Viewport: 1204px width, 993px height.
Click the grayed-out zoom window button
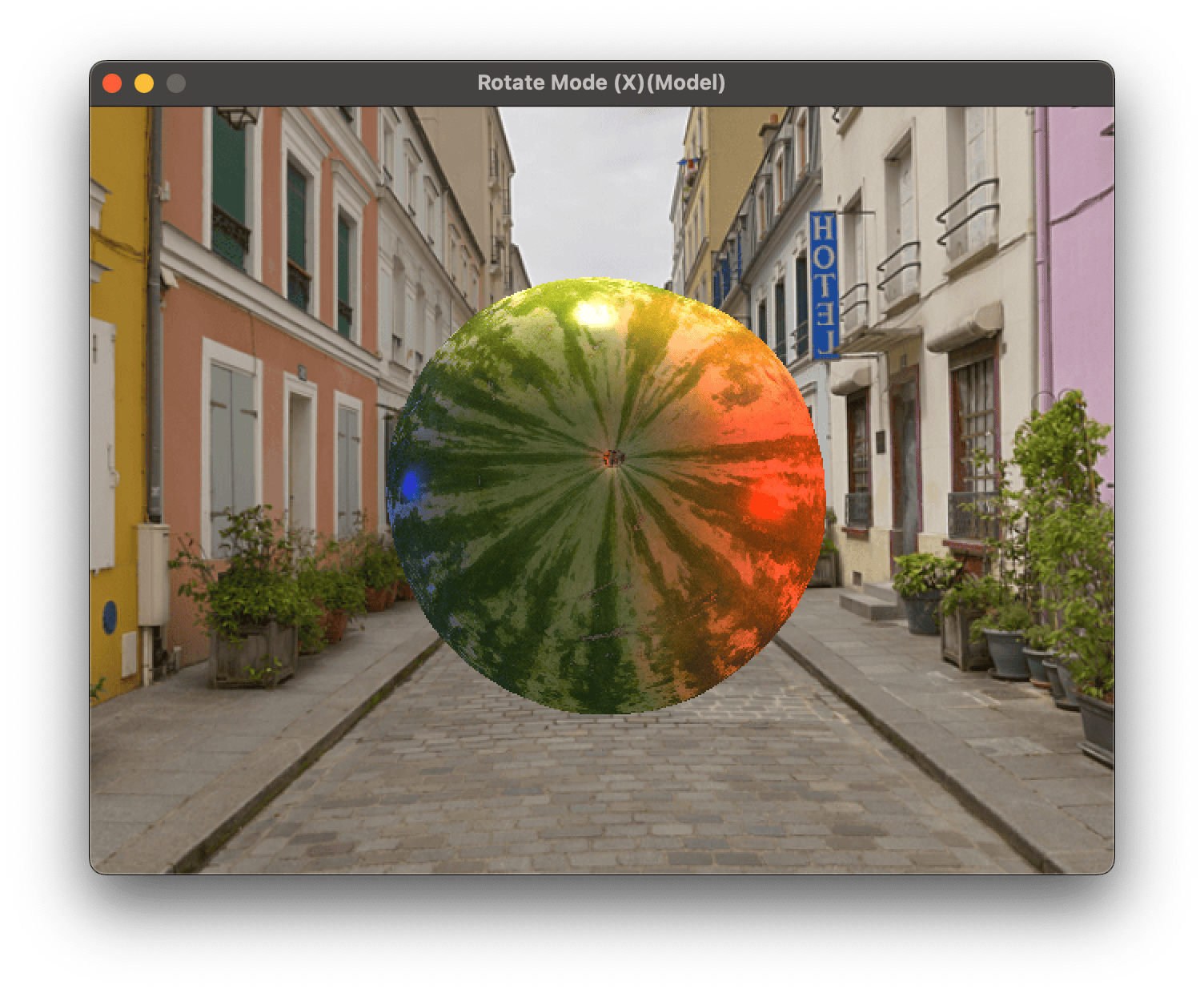point(176,83)
